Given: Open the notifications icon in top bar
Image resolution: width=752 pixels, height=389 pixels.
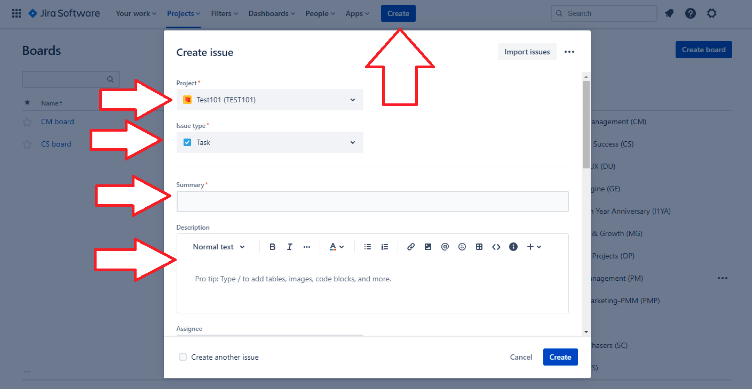Looking at the screenshot, I should 669,13.
